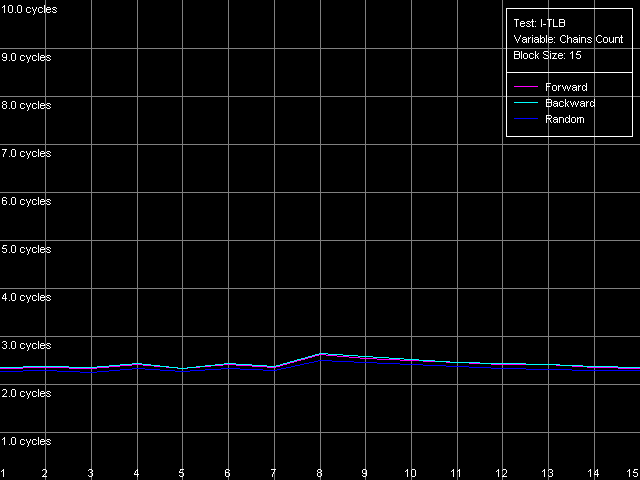The height and width of the screenshot is (480, 640).
Task: Click the 6.0 cycles axis label
Action: 26,201
